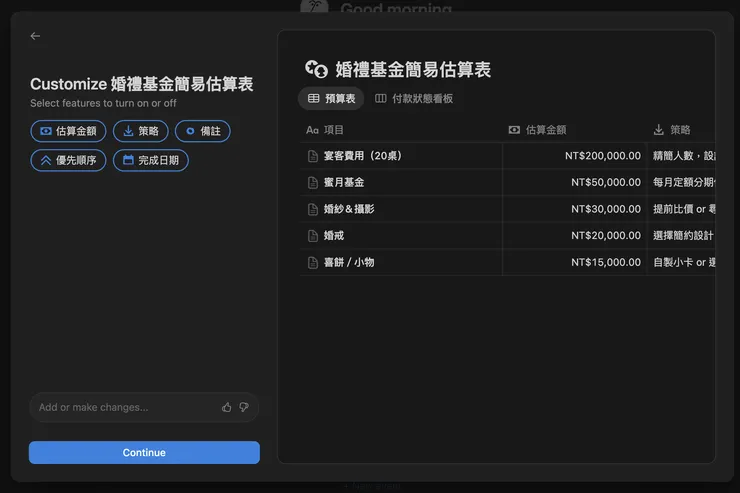Click the 估算金額 column header
Image resolution: width=740 pixels, height=493 pixels.
538,130
